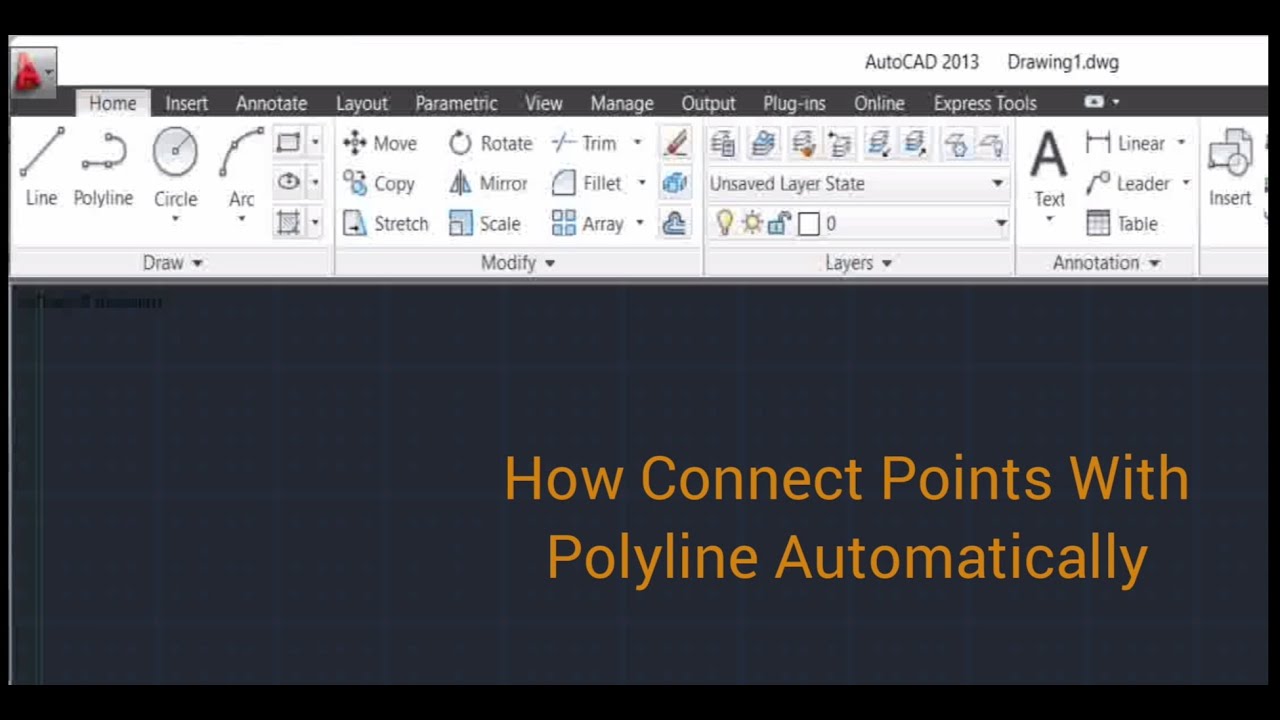The image size is (1280, 720).
Task: Open the Trim dropdown arrow
Action: [637, 143]
